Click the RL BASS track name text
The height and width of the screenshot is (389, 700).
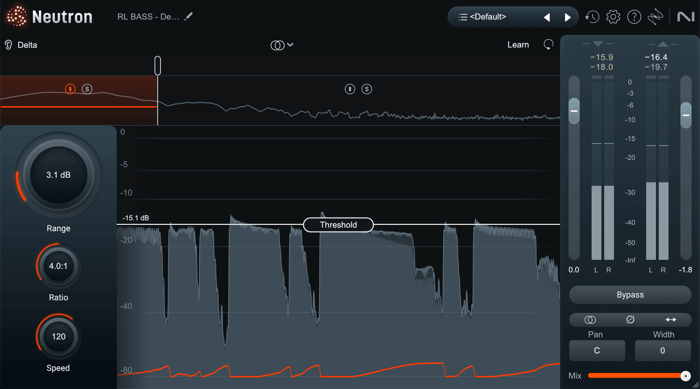(148, 17)
